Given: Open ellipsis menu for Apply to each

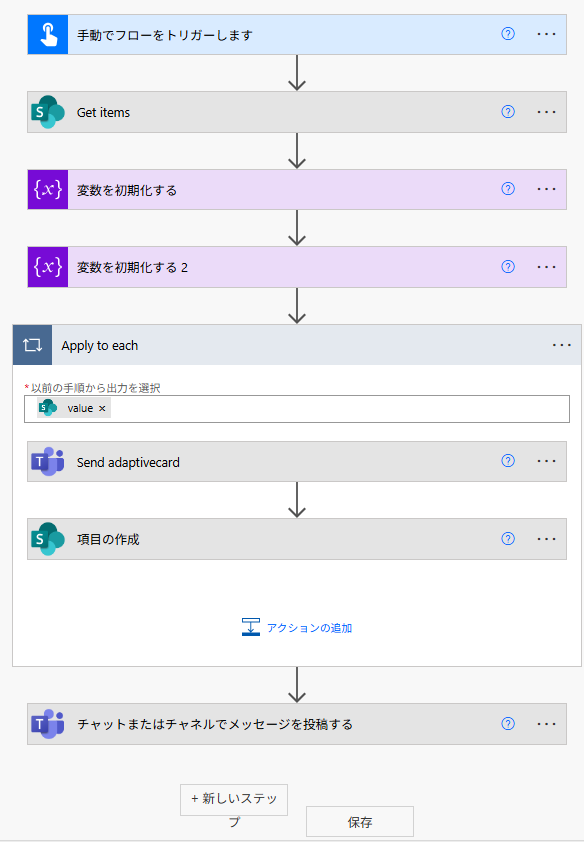Looking at the screenshot, I should [561, 345].
